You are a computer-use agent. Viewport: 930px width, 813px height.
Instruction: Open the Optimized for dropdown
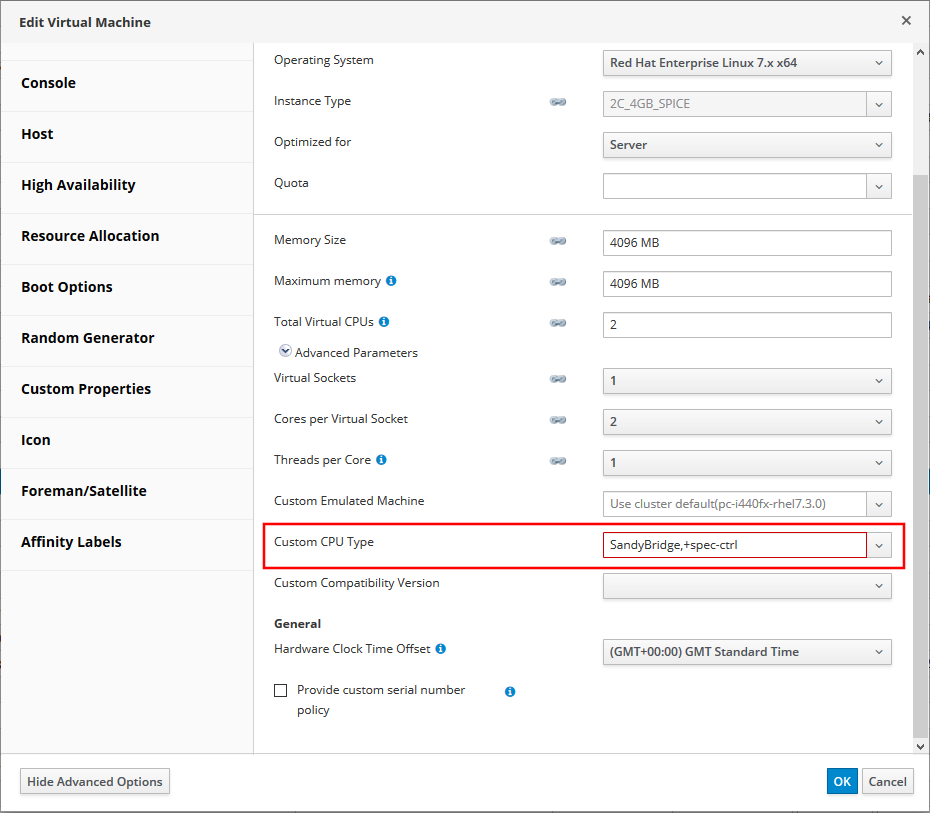pos(747,145)
